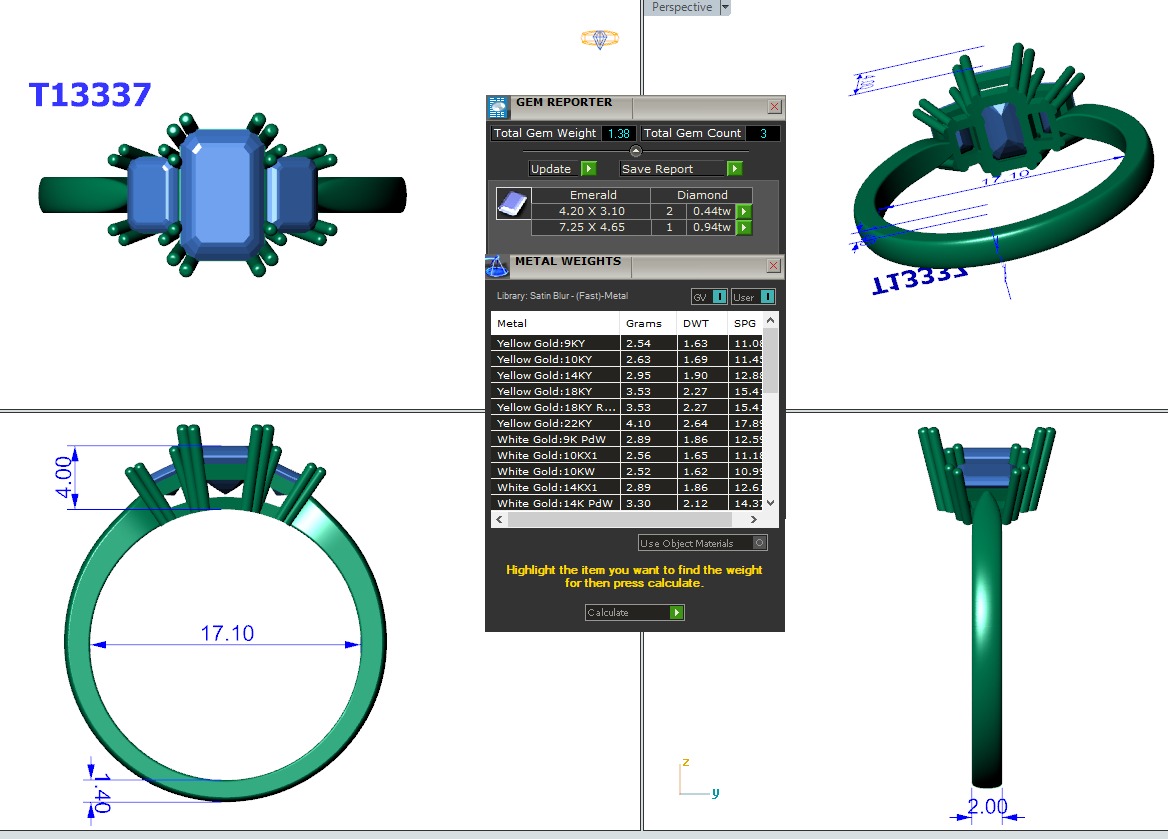Screen dimensions: 1168x839
Task: Close the Metal Weights panel
Action: tap(773, 266)
